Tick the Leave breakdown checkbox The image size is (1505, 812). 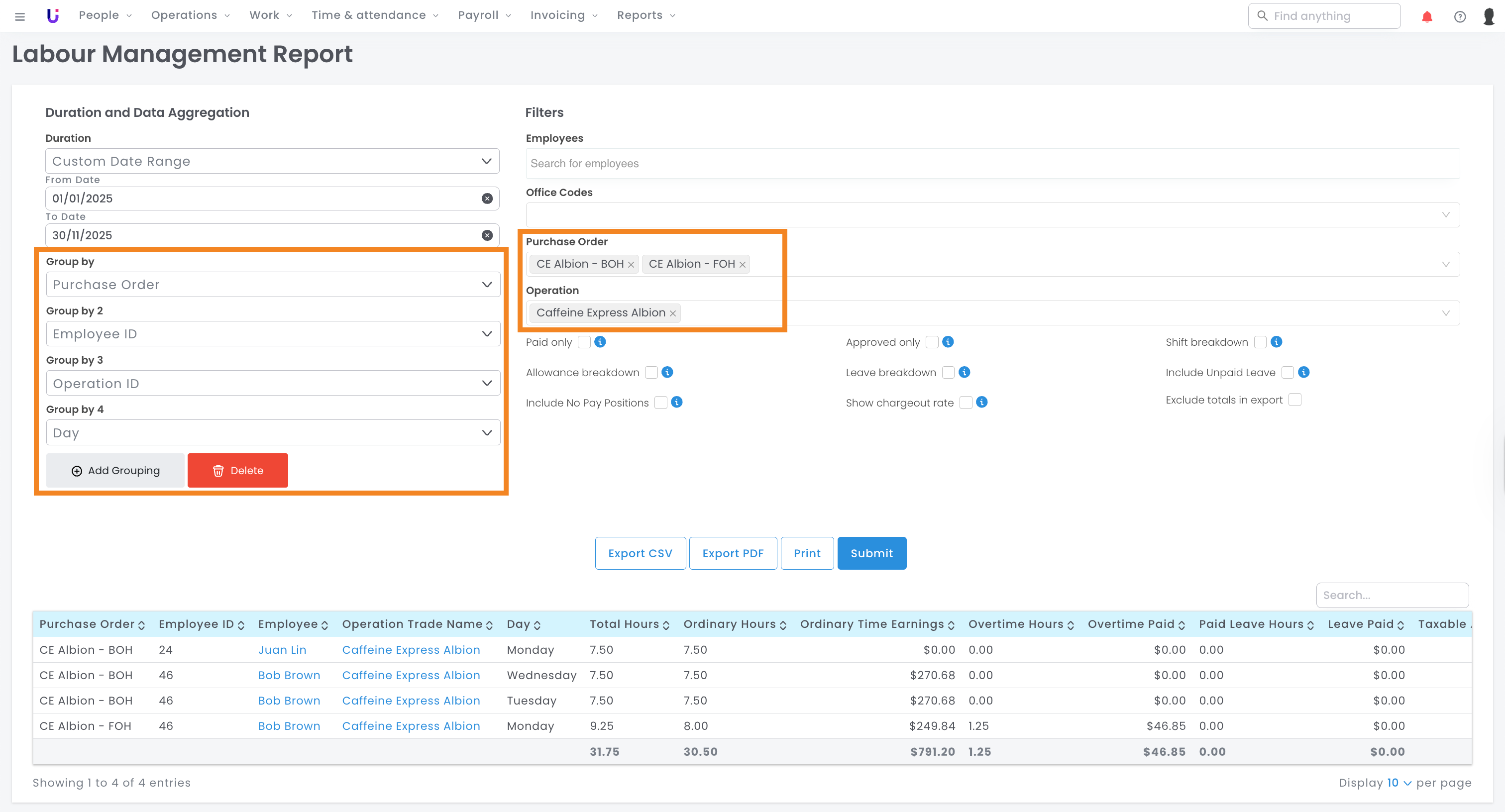coord(948,372)
